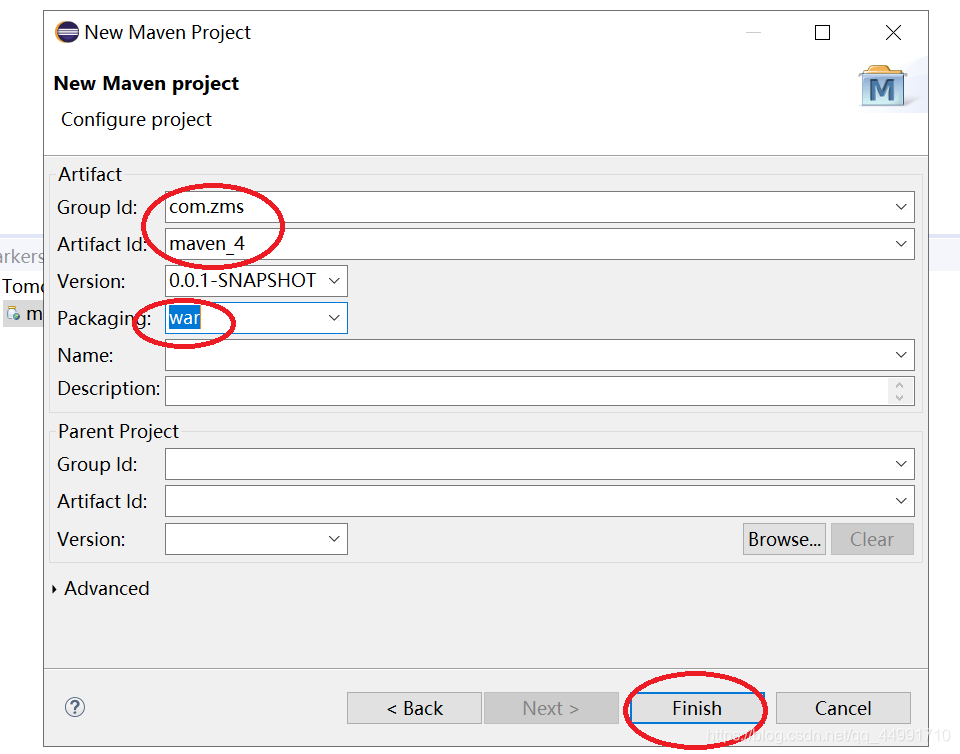Image resolution: width=960 pixels, height=754 pixels.
Task: Open the Parent Project Version dropdown
Action: [334, 539]
